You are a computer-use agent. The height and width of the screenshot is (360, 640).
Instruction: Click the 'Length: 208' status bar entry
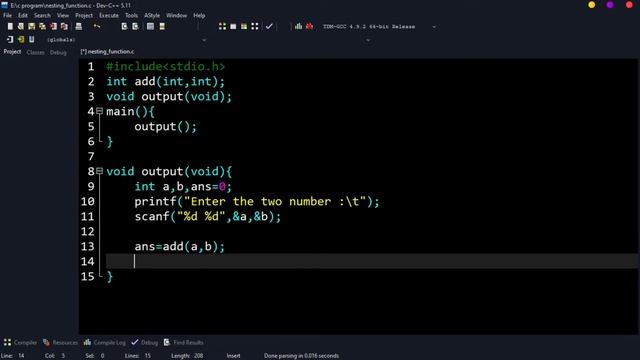point(187,356)
